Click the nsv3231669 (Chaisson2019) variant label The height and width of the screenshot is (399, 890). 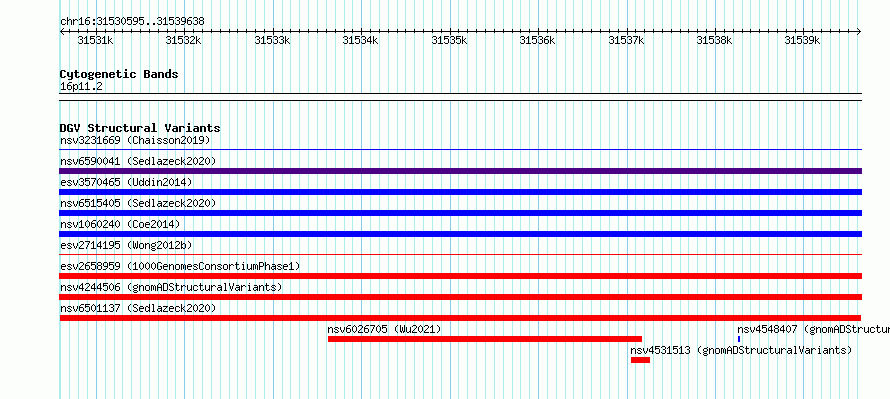(x=135, y=140)
